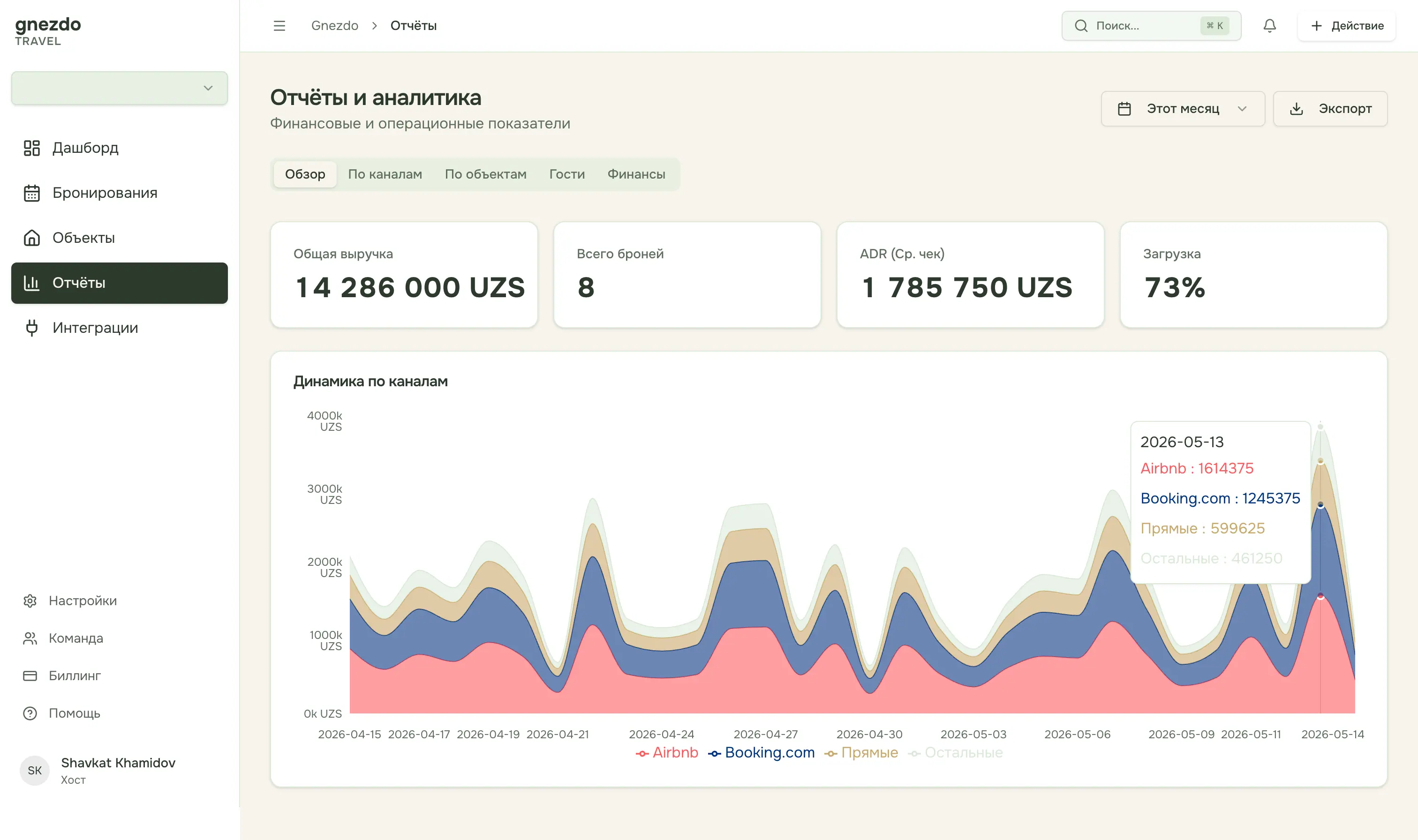Toggle Остальные series in chart legend

pos(955,752)
